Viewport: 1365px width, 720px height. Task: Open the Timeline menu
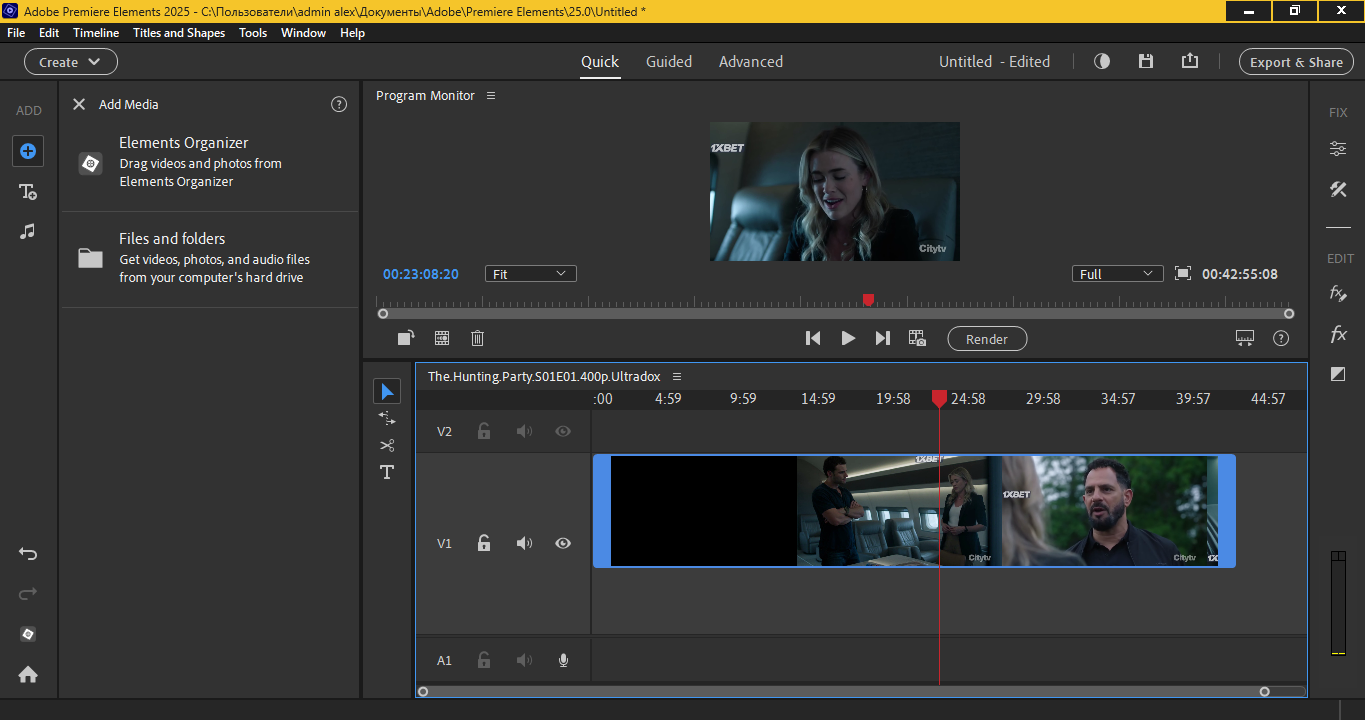pos(96,33)
